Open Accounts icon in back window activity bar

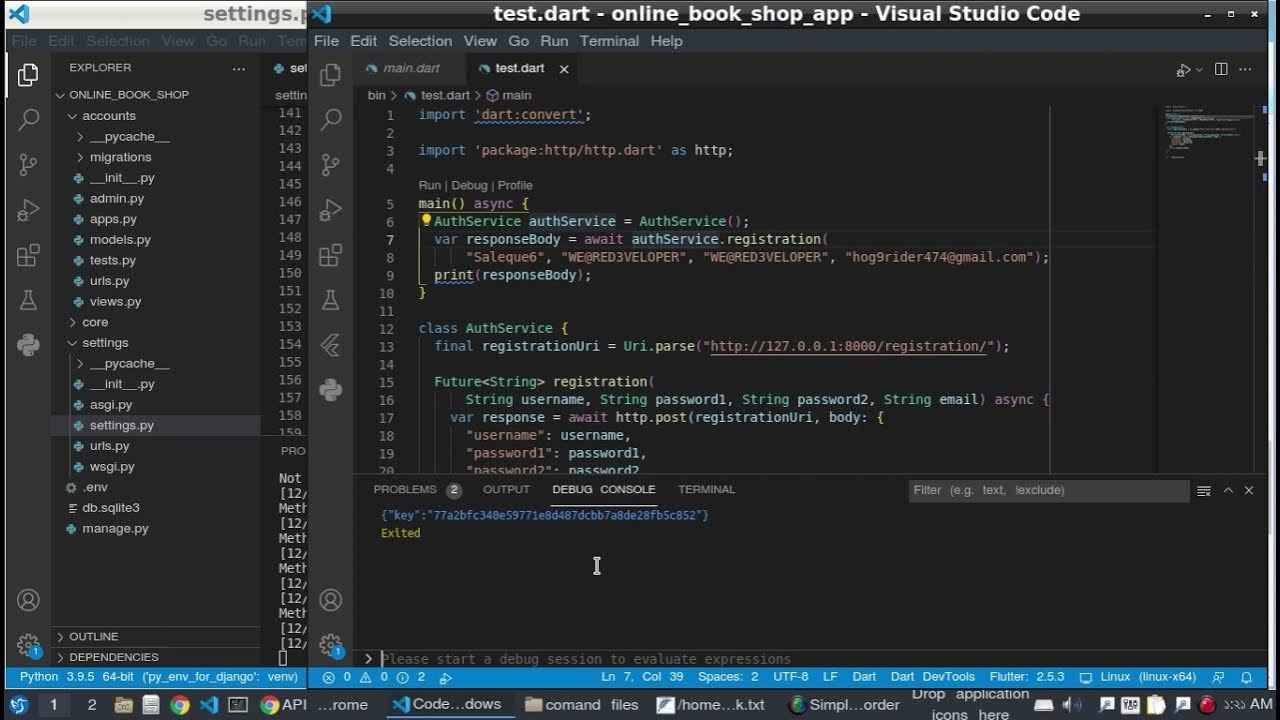pyautogui.click(x=28, y=600)
